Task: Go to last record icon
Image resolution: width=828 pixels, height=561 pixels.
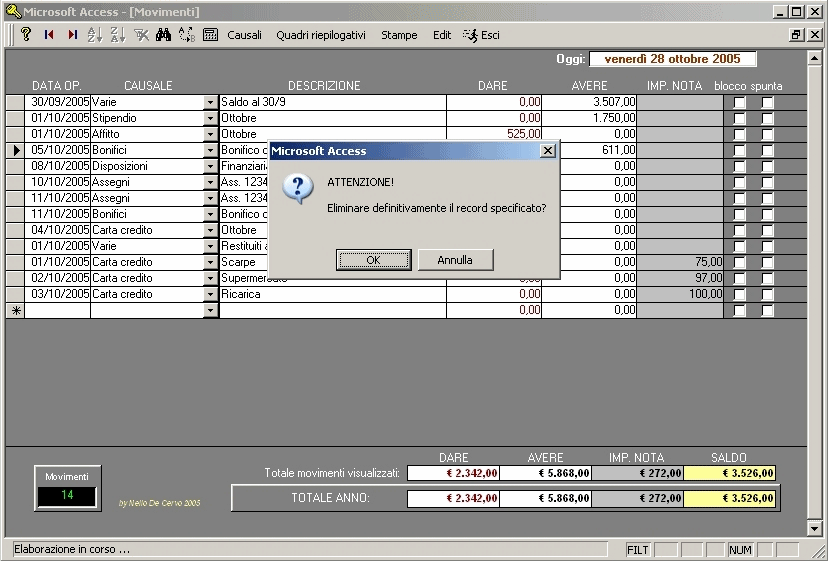Action: 72,34
